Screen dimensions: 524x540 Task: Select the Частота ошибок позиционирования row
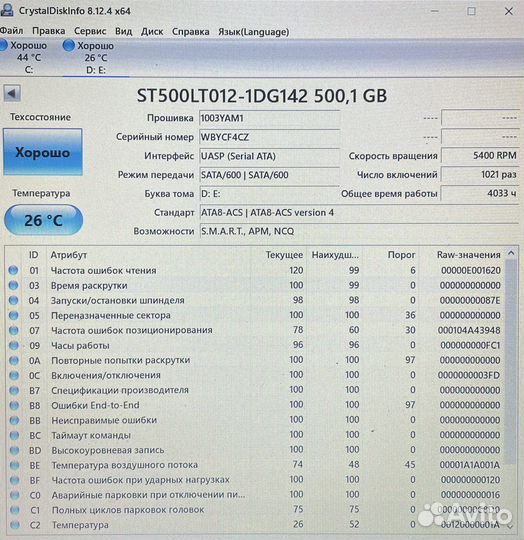pyautogui.click(x=255, y=330)
